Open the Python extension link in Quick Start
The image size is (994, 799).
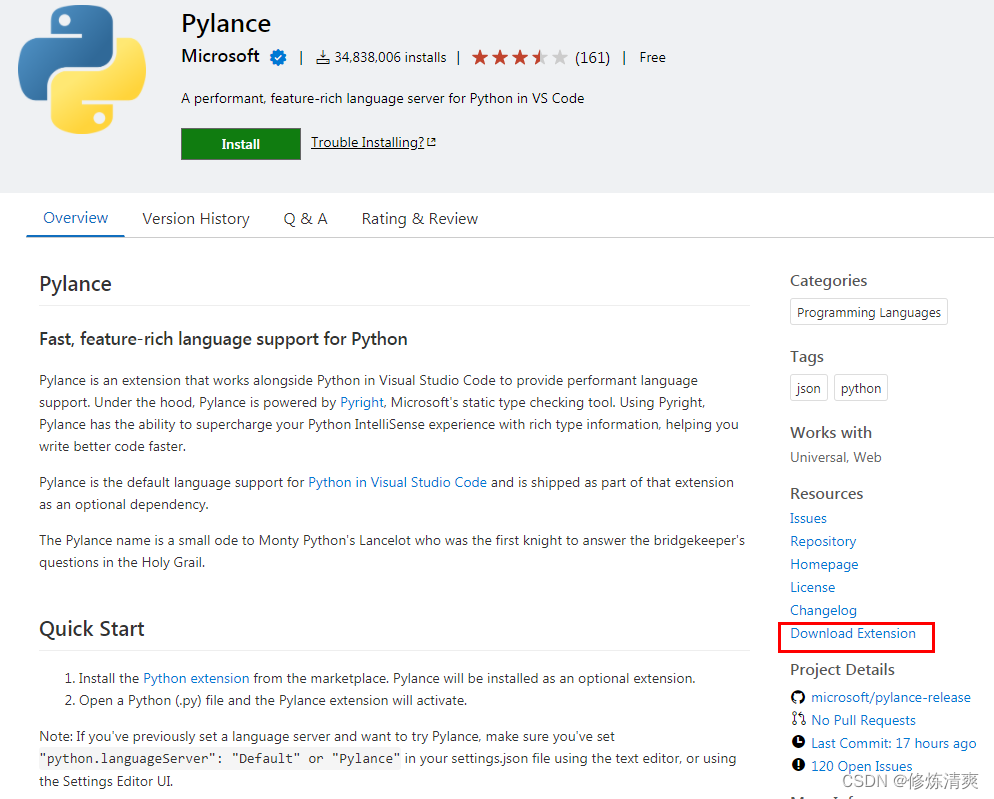pyautogui.click(x=196, y=679)
